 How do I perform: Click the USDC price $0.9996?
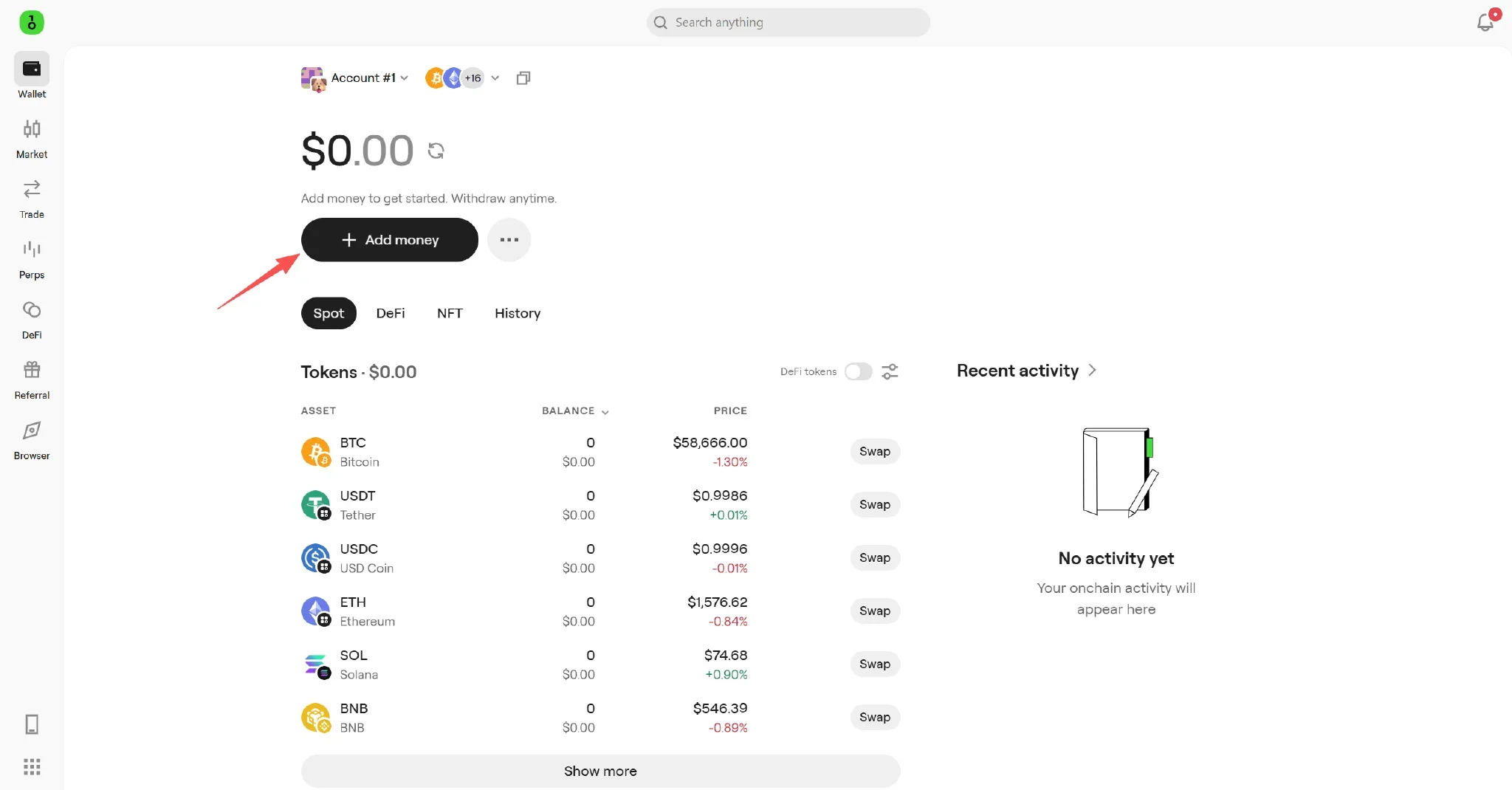coord(720,549)
